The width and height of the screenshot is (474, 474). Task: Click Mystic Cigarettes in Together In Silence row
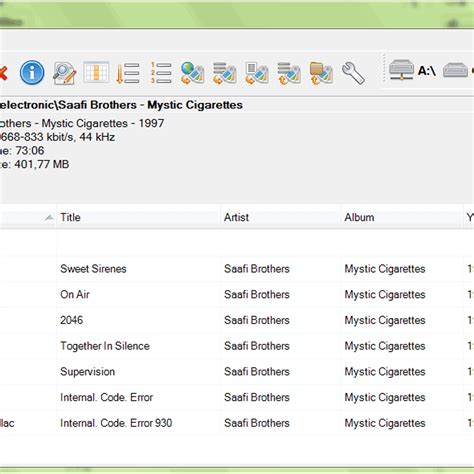click(385, 346)
